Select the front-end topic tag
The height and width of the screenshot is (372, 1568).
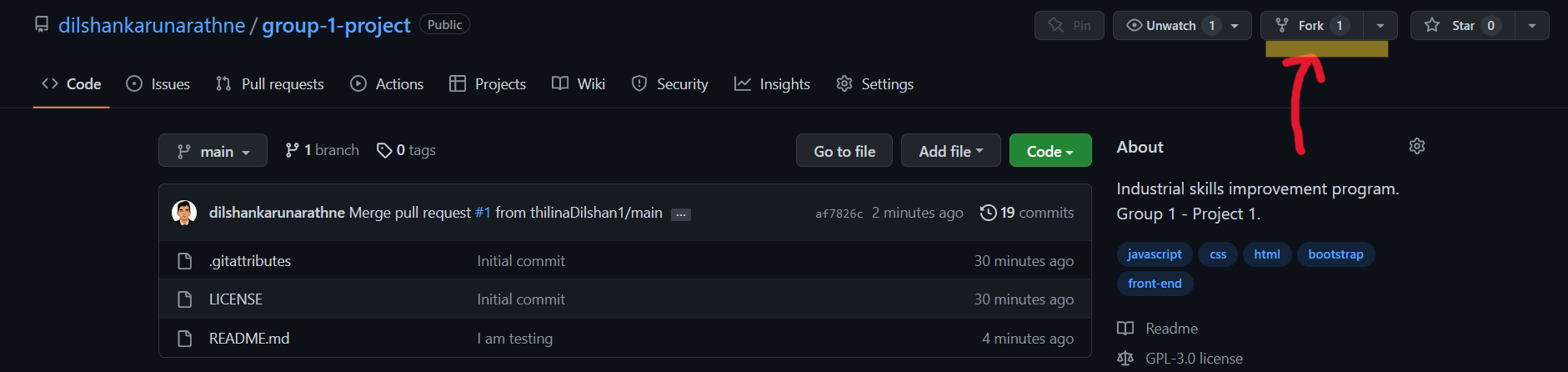tap(1155, 284)
